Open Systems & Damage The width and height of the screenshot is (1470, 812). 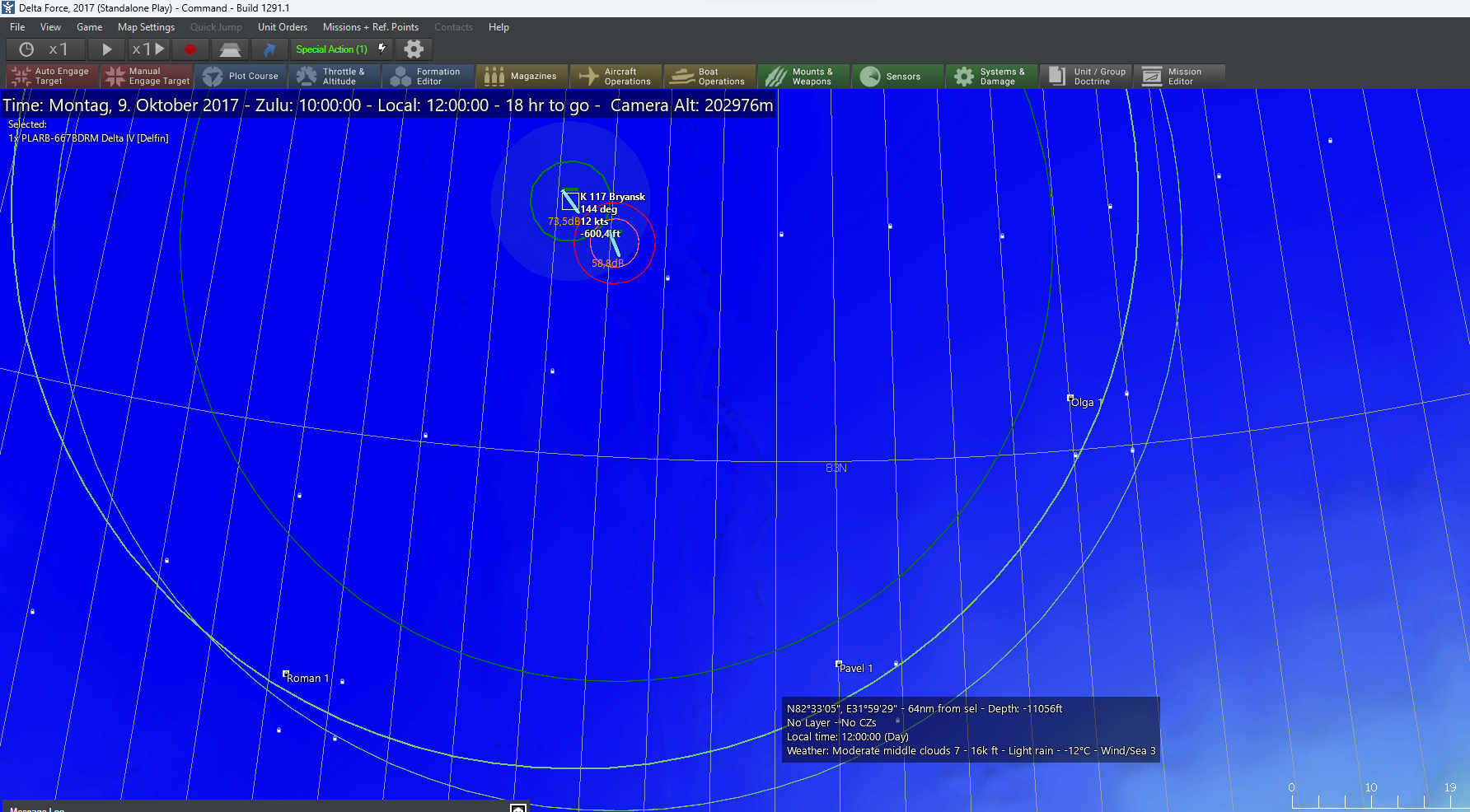992,77
